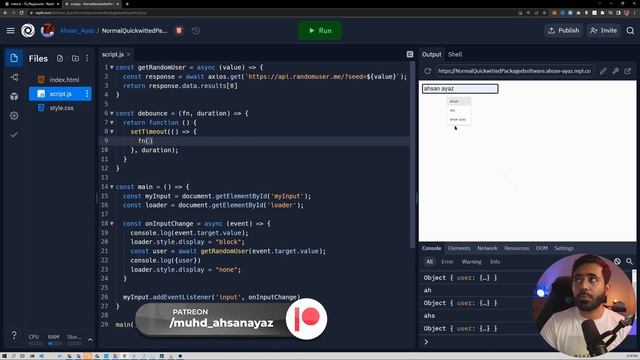
Task: Open the Help question mark icon
Action: (14, 335)
